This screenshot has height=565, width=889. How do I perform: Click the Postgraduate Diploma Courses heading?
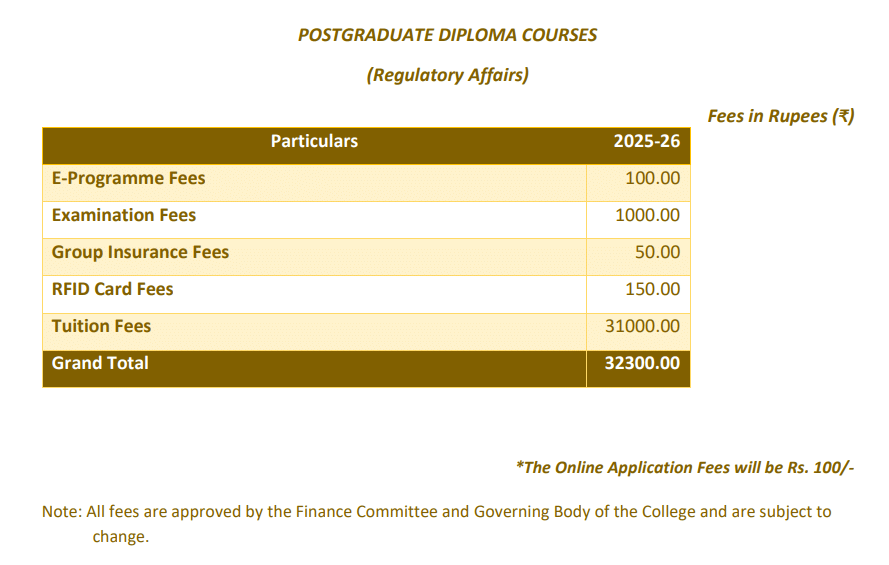click(x=447, y=35)
